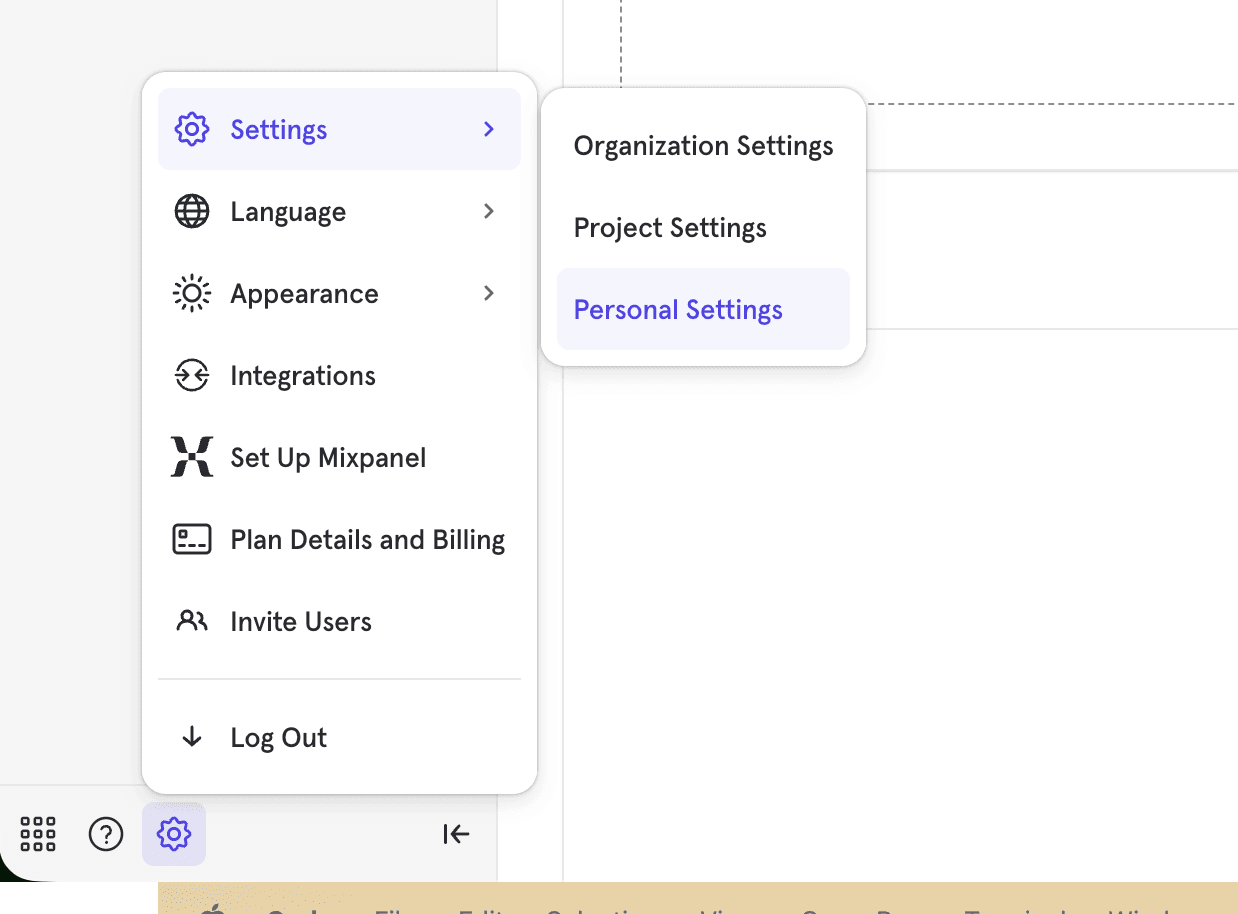Screen dimensions: 1238x914
Task: Open the Language submenu chevron
Action: pos(488,211)
